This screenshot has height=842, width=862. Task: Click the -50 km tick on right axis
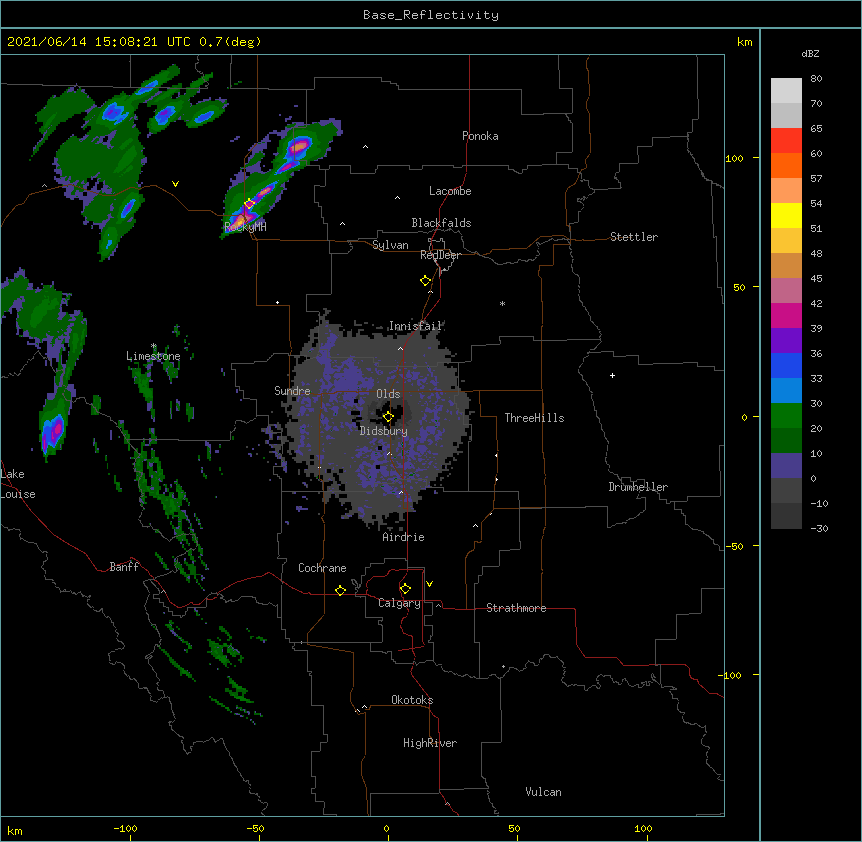[734, 546]
